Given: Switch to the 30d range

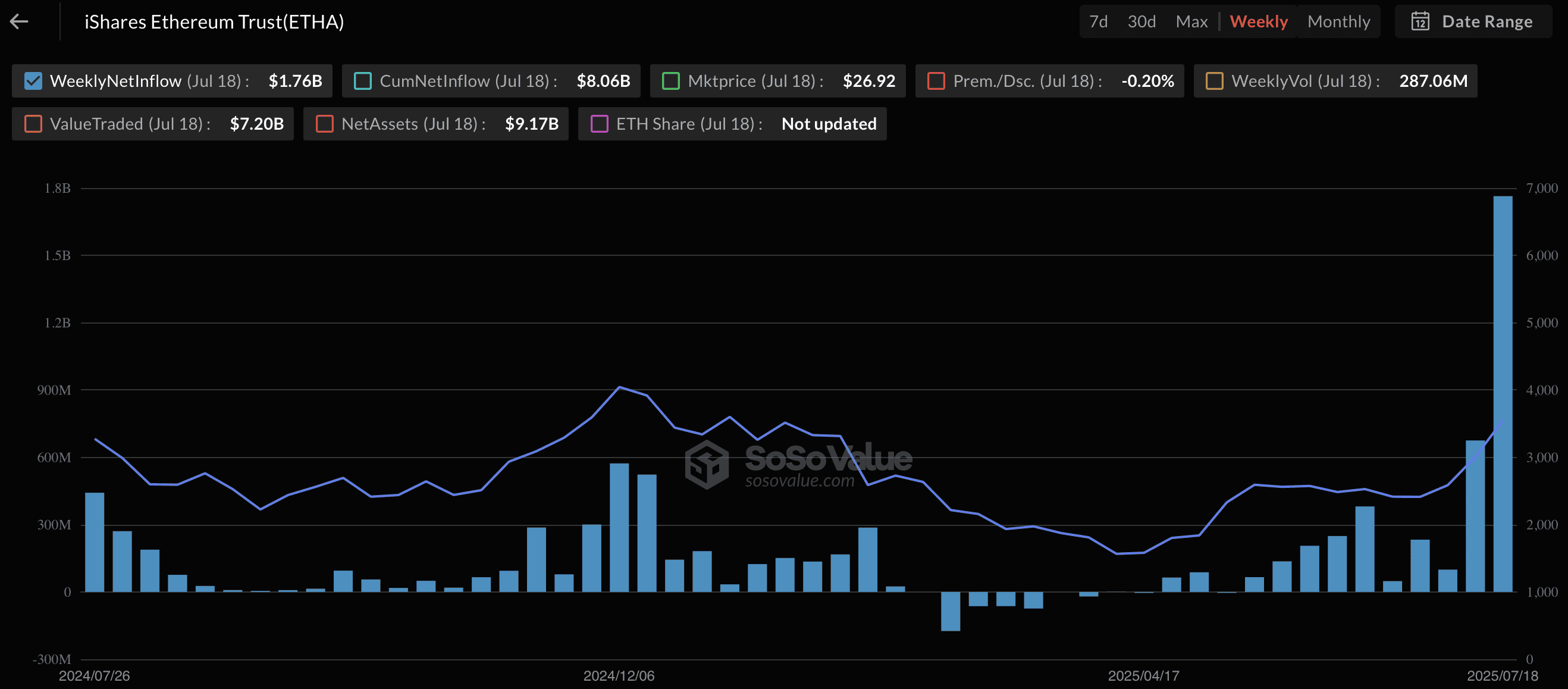Looking at the screenshot, I should [1142, 22].
